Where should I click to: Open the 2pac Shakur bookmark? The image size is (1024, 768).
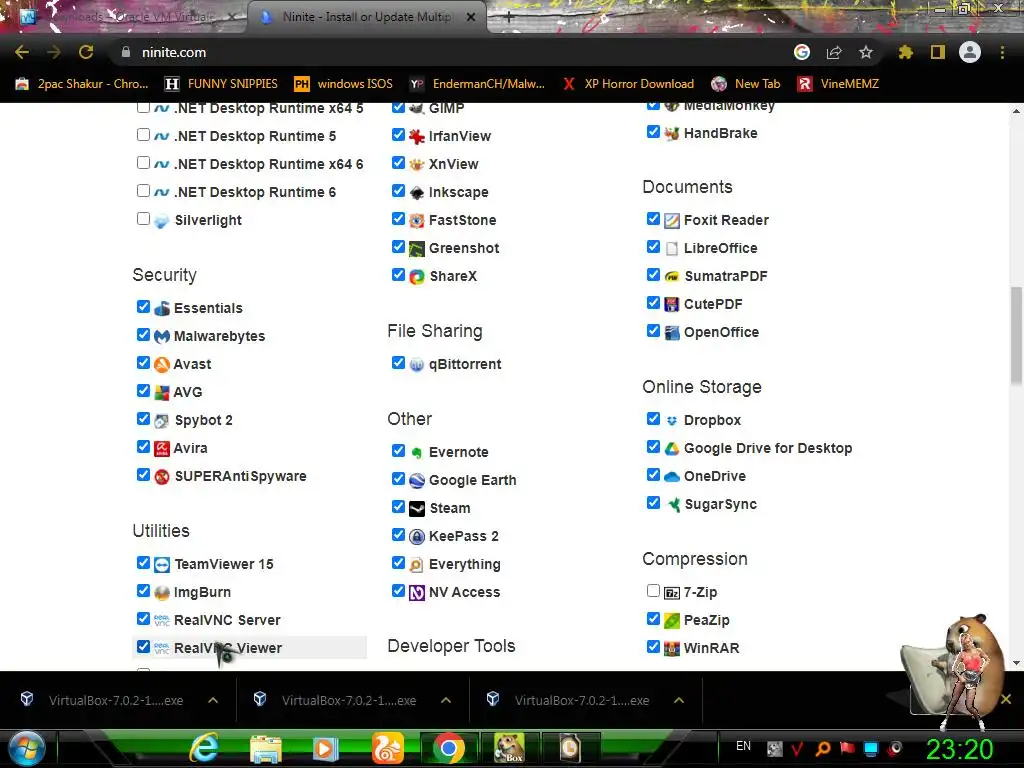[x=82, y=84]
